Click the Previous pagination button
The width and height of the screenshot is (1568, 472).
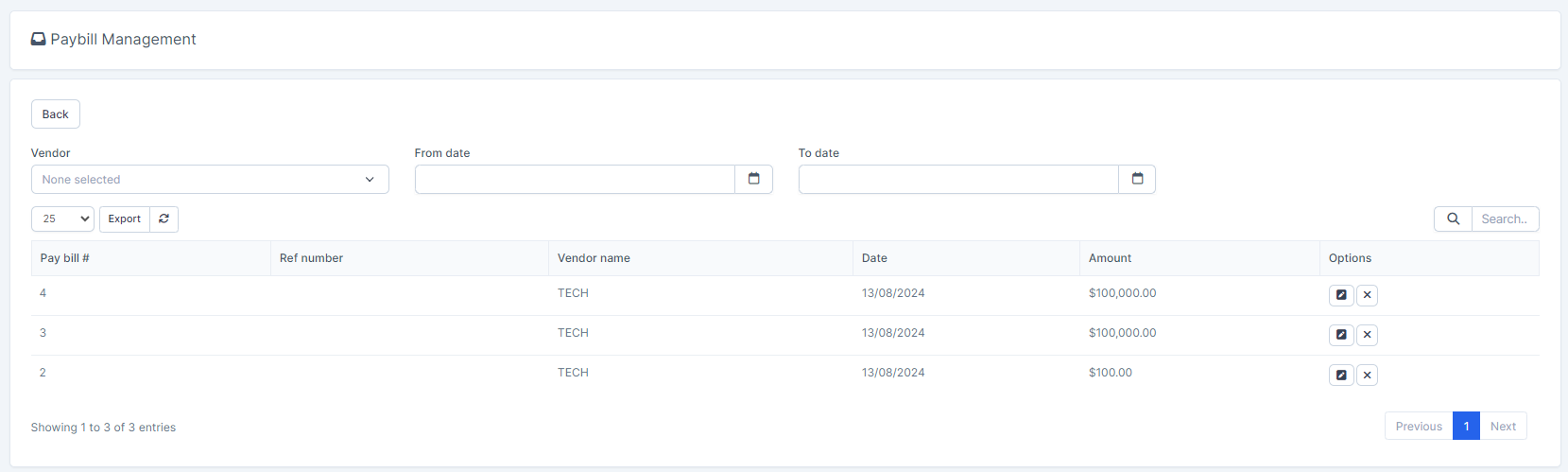[x=1419, y=427]
